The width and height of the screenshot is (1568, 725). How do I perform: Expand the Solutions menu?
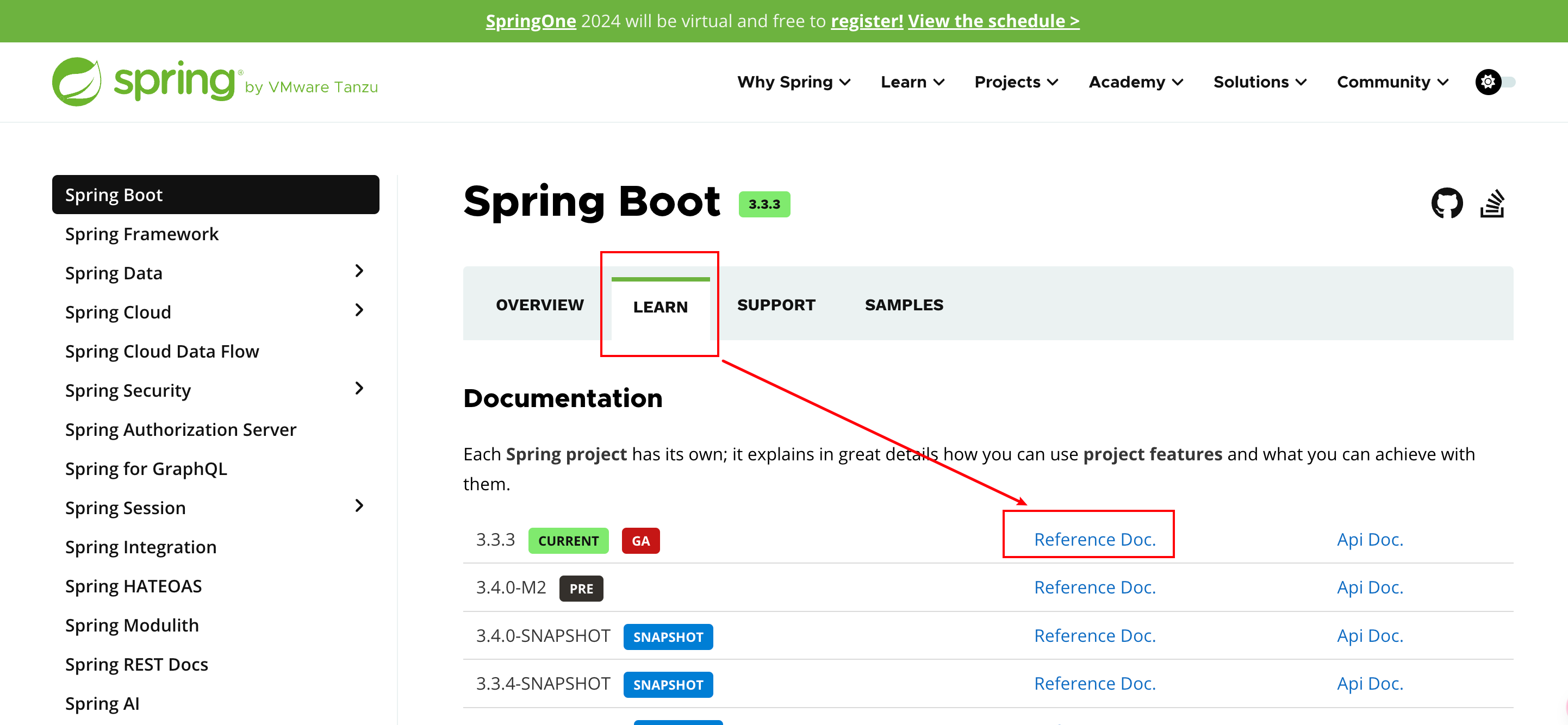pyautogui.click(x=1260, y=82)
